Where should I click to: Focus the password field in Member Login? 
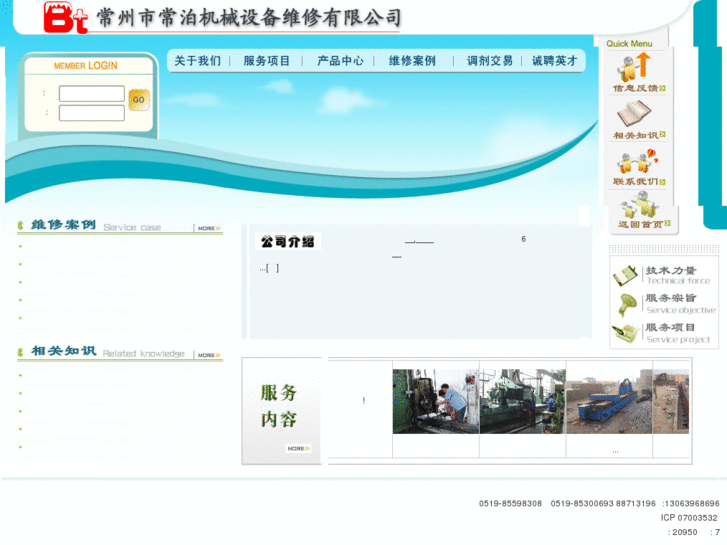(x=91, y=113)
